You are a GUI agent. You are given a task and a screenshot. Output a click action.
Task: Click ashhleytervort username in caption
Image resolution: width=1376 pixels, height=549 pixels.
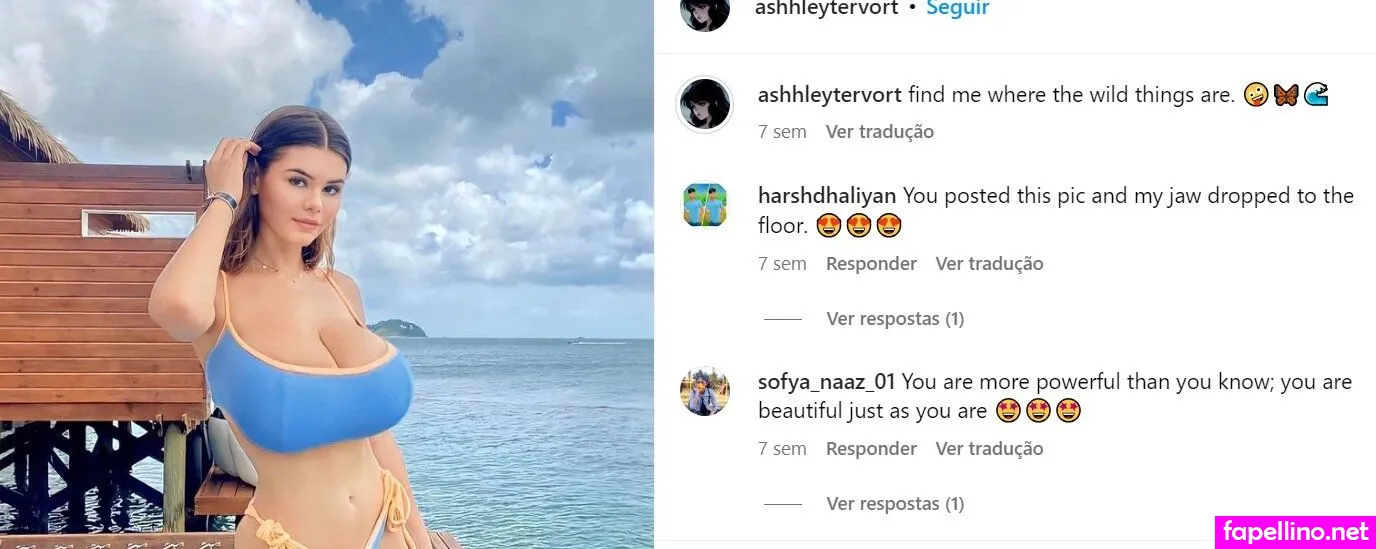click(830, 96)
